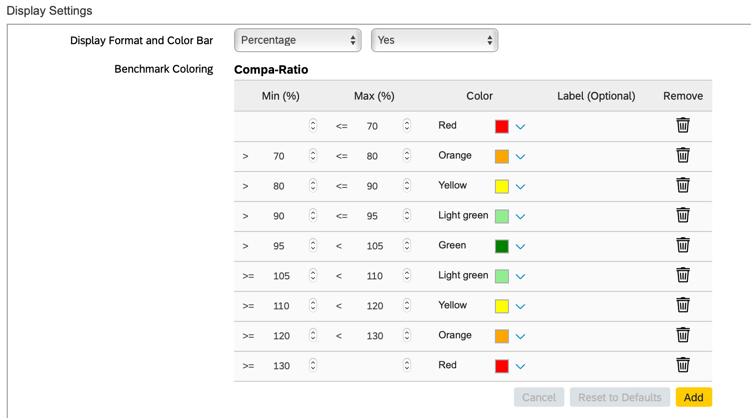Image resolution: width=751 pixels, height=418 pixels.
Task: Remove the Orange 70 to 80 row
Action: tap(682, 155)
